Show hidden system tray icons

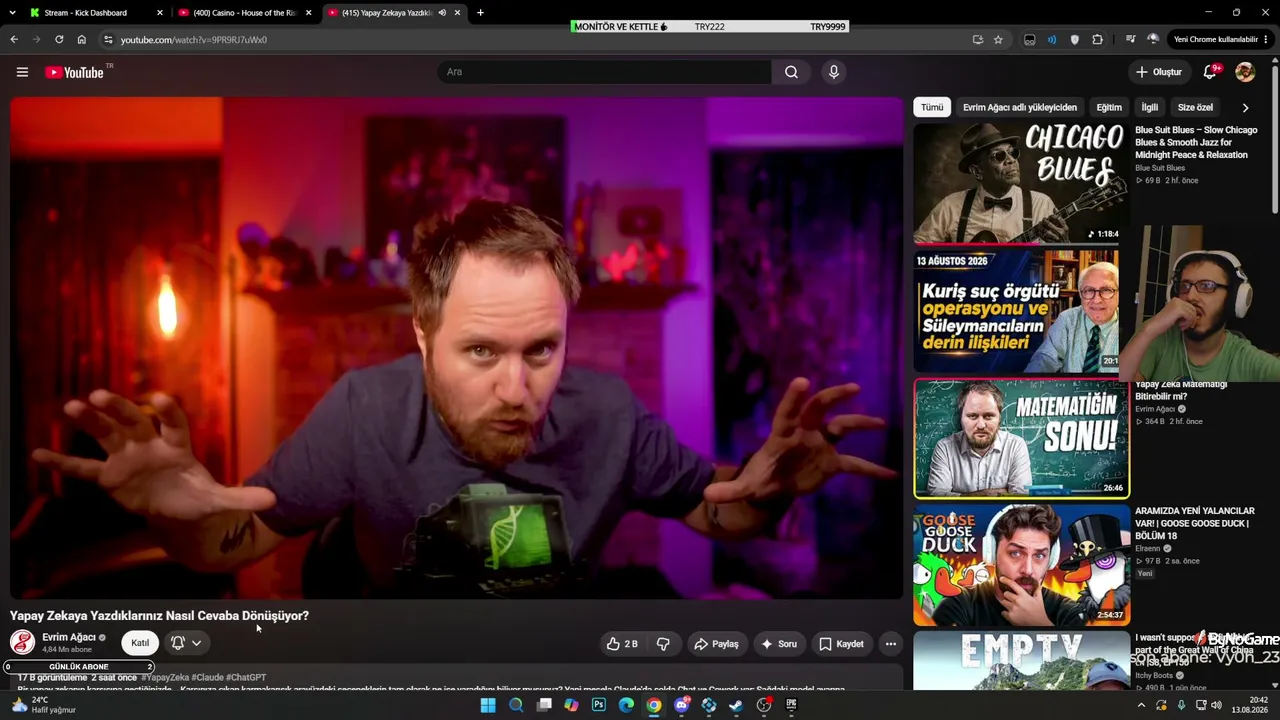1141,705
